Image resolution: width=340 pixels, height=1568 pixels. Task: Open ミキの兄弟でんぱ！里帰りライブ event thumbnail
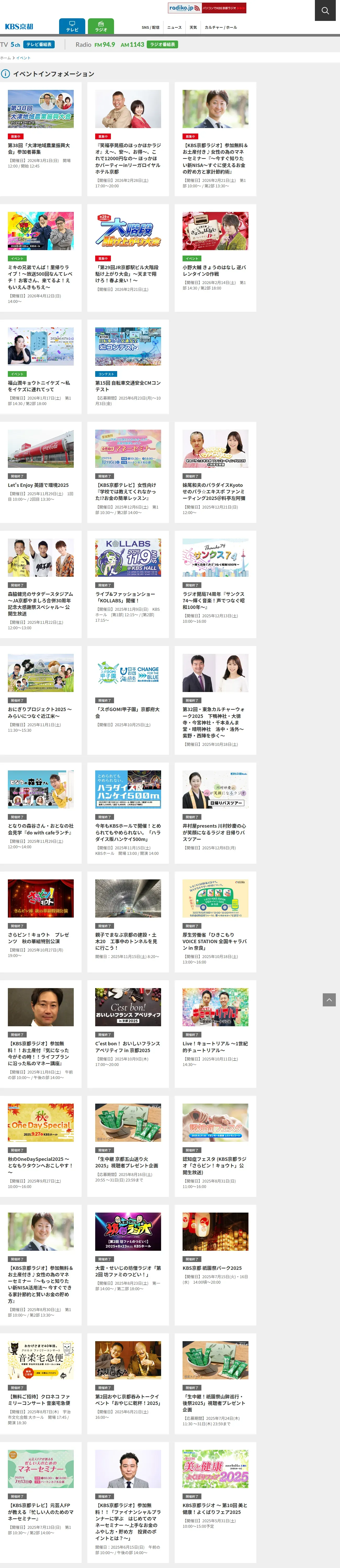tap(41, 231)
